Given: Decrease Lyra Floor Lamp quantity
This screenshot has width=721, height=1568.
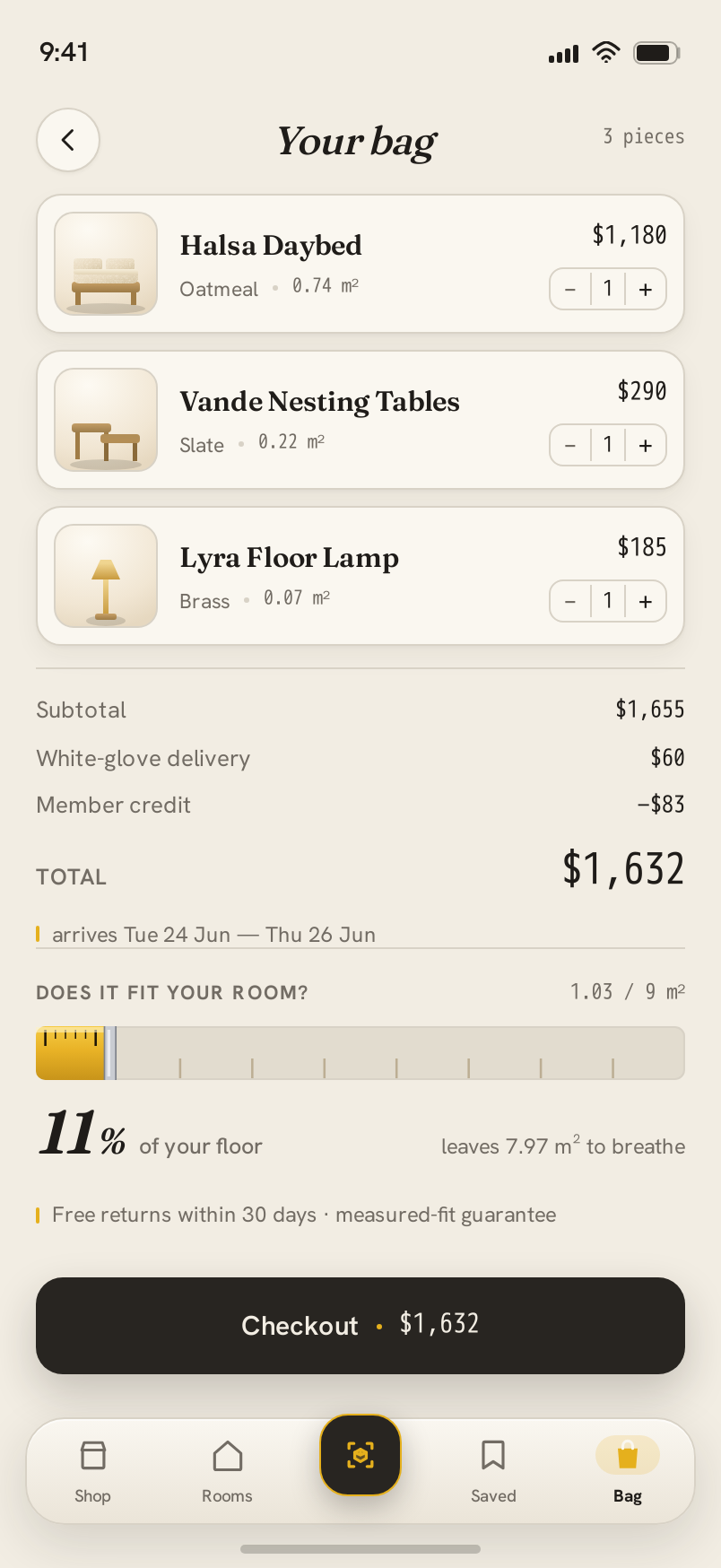Looking at the screenshot, I should pos(570,602).
